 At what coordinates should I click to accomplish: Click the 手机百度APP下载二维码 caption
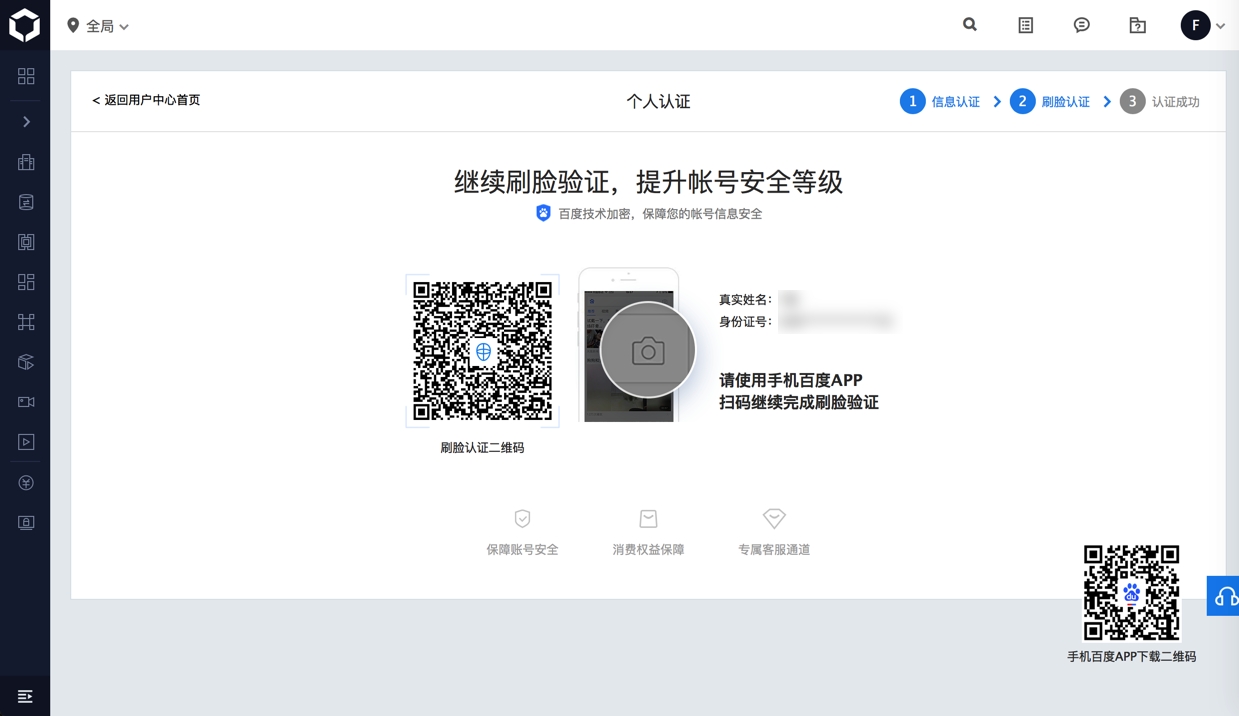pyautogui.click(x=1132, y=657)
